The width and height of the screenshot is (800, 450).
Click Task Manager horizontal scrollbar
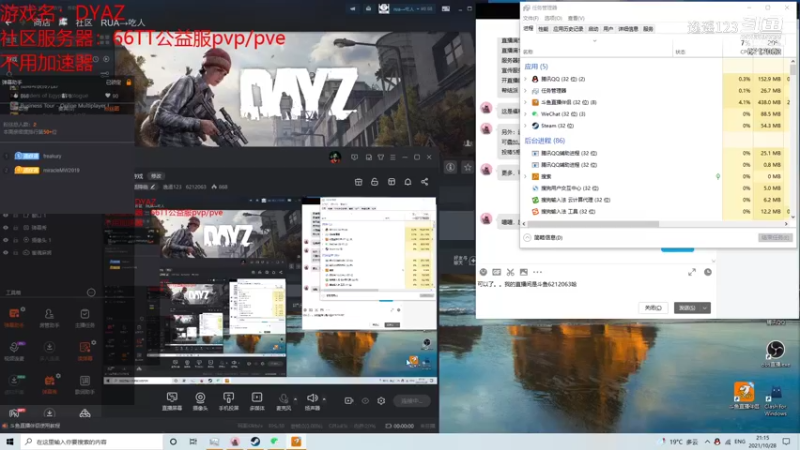point(593,224)
